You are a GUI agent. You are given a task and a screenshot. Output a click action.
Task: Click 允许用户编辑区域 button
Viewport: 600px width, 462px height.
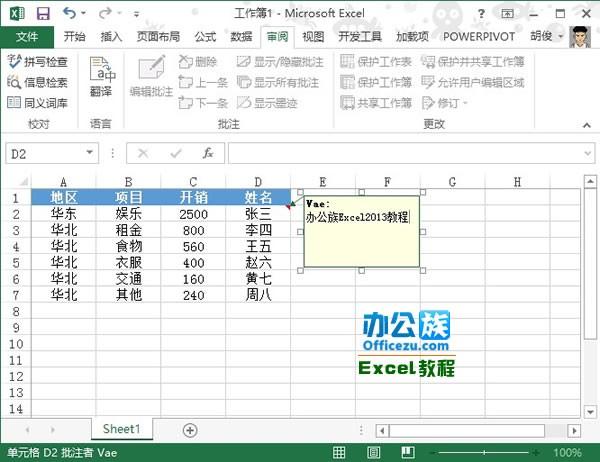point(473,82)
